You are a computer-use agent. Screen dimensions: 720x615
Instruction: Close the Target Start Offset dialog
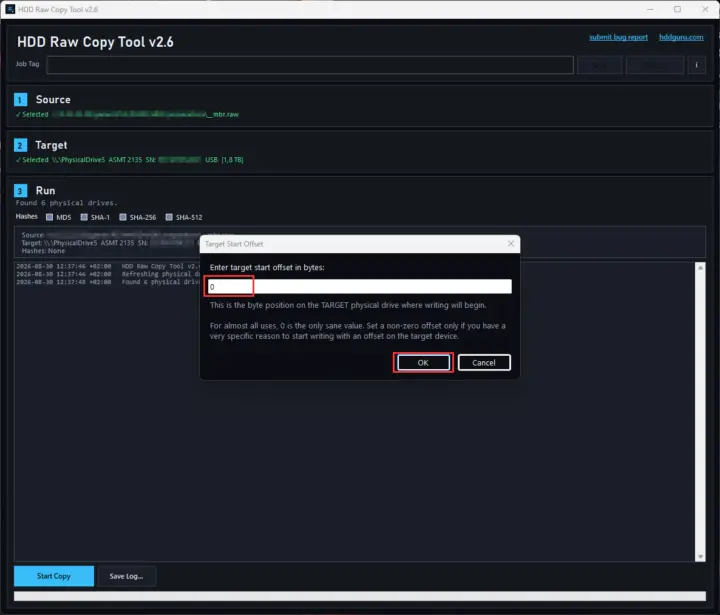tap(511, 243)
